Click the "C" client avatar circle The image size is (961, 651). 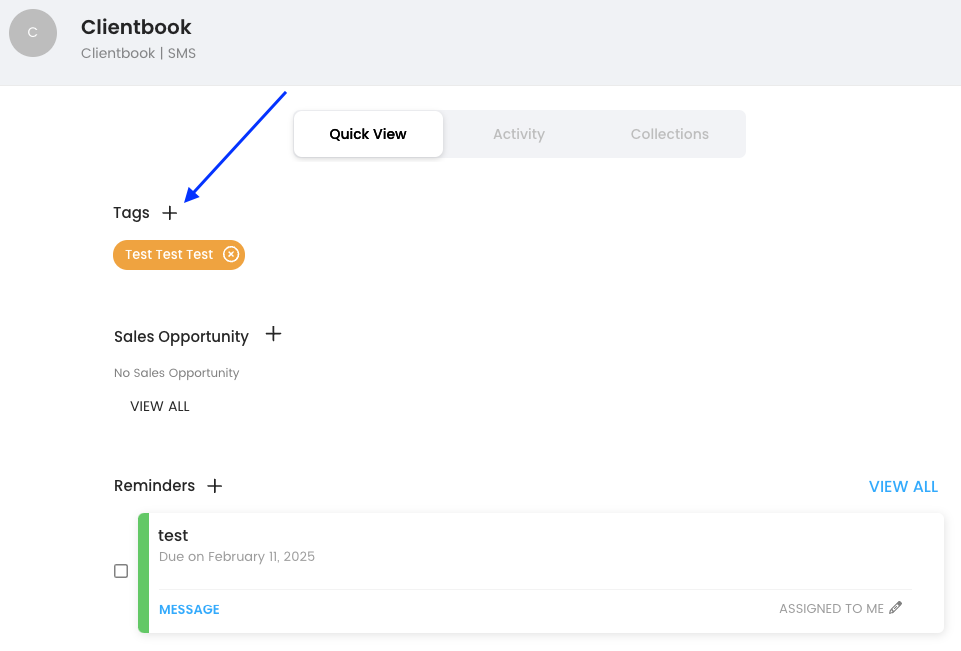pyautogui.click(x=33, y=33)
